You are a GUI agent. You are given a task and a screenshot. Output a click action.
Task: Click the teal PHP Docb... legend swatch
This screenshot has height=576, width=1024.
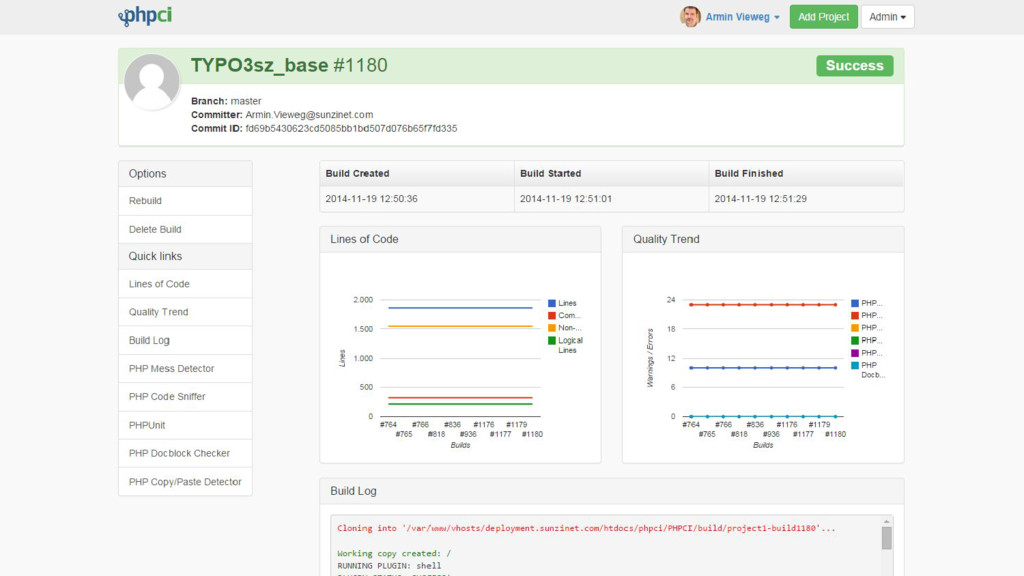[855, 365]
